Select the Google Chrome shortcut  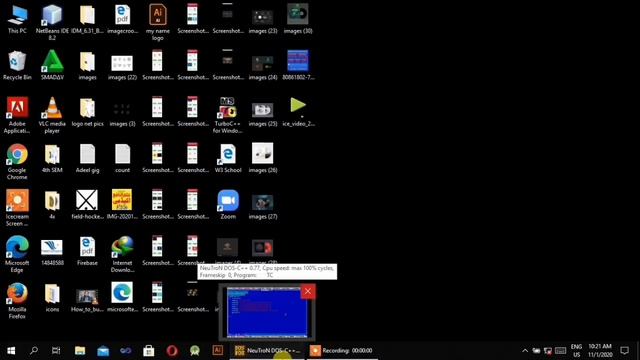point(17,162)
